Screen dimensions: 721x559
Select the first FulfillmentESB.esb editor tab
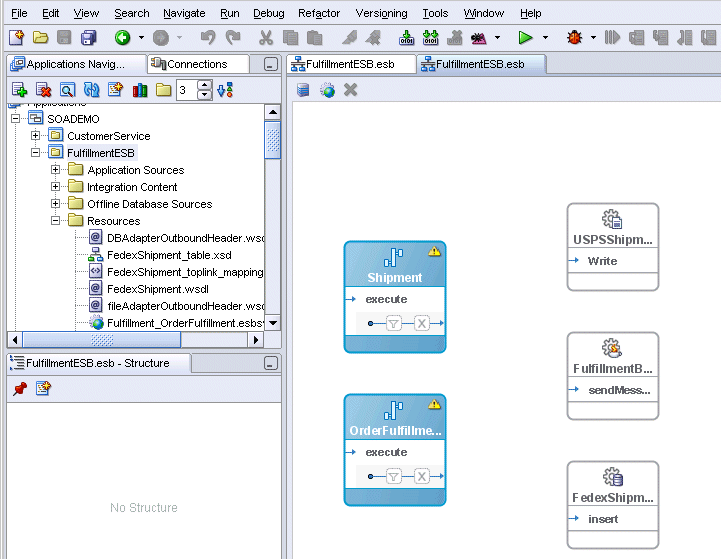(x=351, y=64)
